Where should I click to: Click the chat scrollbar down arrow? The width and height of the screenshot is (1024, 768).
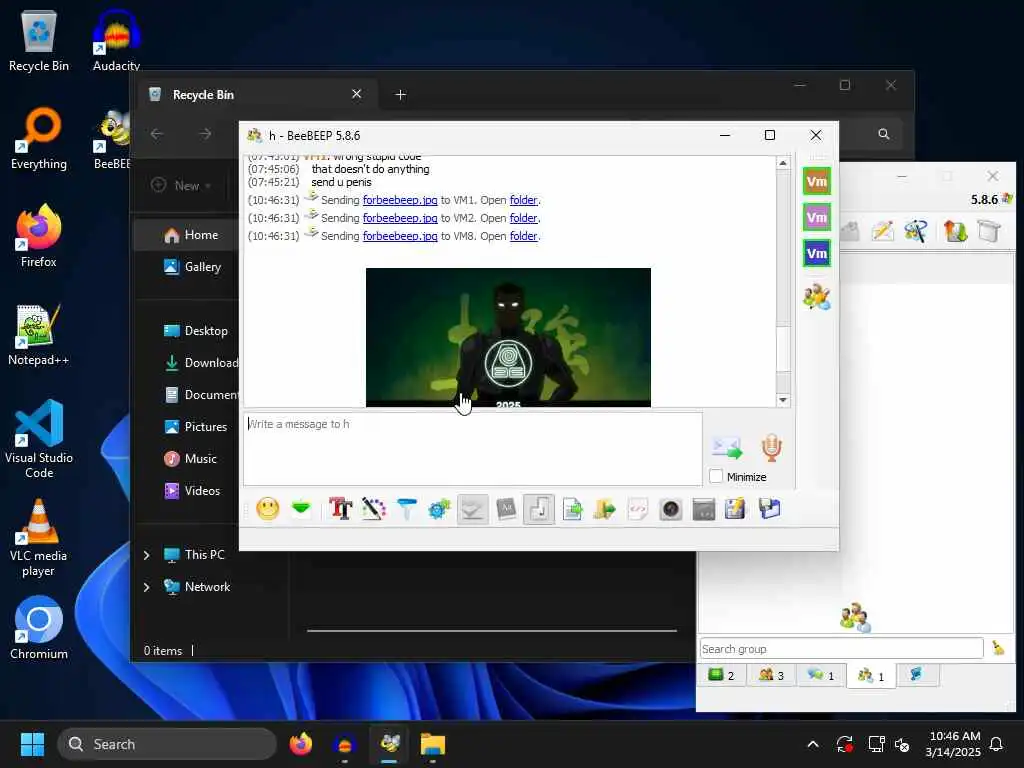pyautogui.click(x=783, y=400)
